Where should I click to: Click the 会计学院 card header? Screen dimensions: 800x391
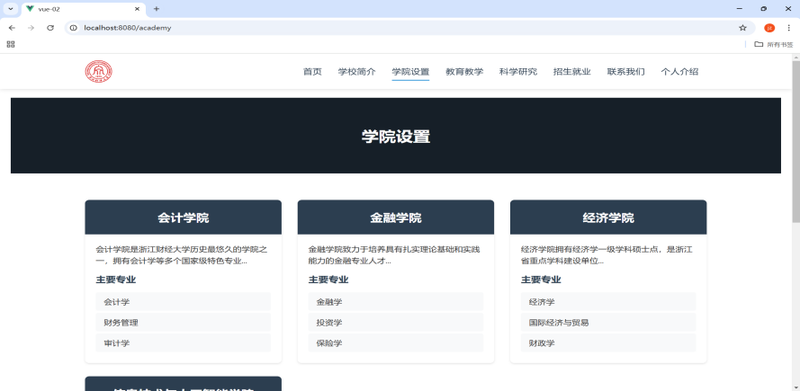coord(183,217)
